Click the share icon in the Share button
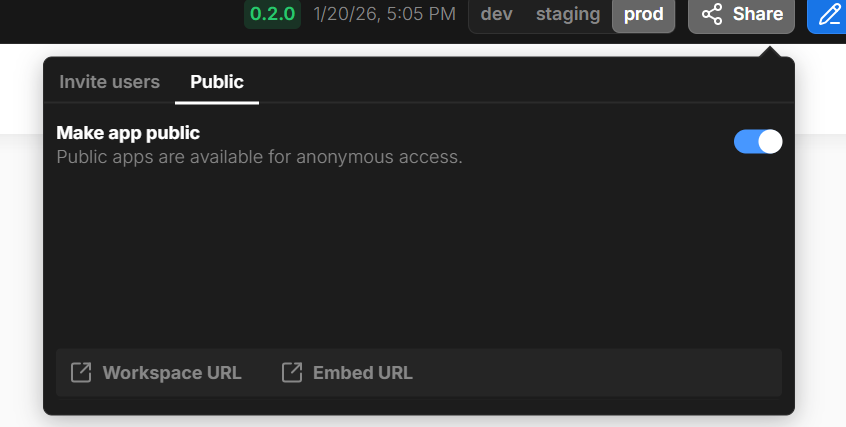This screenshot has width=846, height=427. pos(712,15)
